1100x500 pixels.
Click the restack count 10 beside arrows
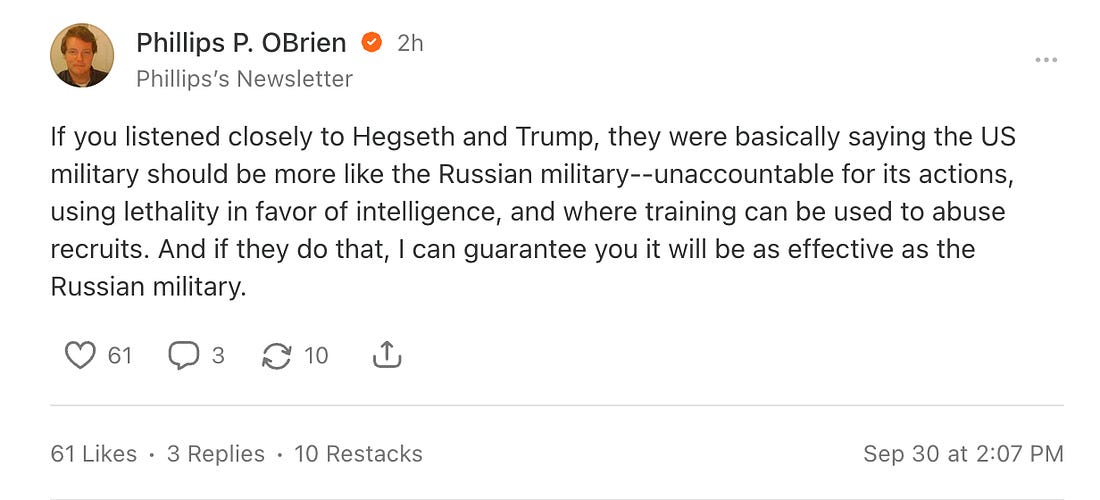point(316,355)
